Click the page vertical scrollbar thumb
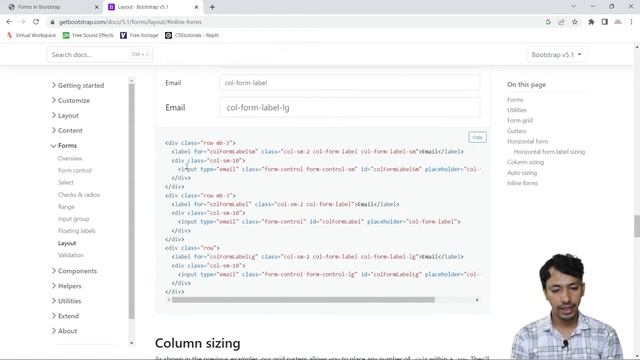 click(x=637, y=226)
